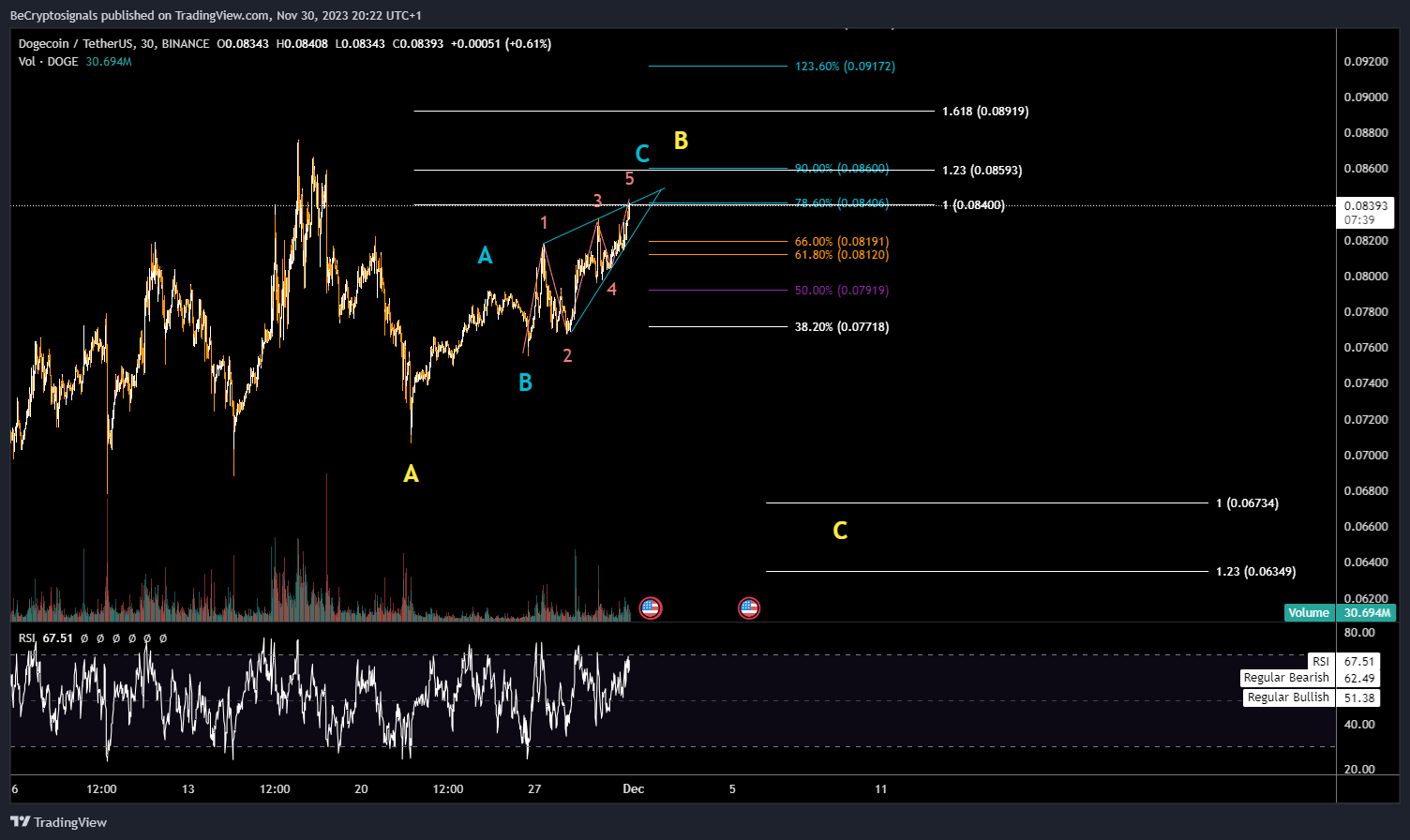Click the 38.20% (0.07718) retracement label

point(842,327)
